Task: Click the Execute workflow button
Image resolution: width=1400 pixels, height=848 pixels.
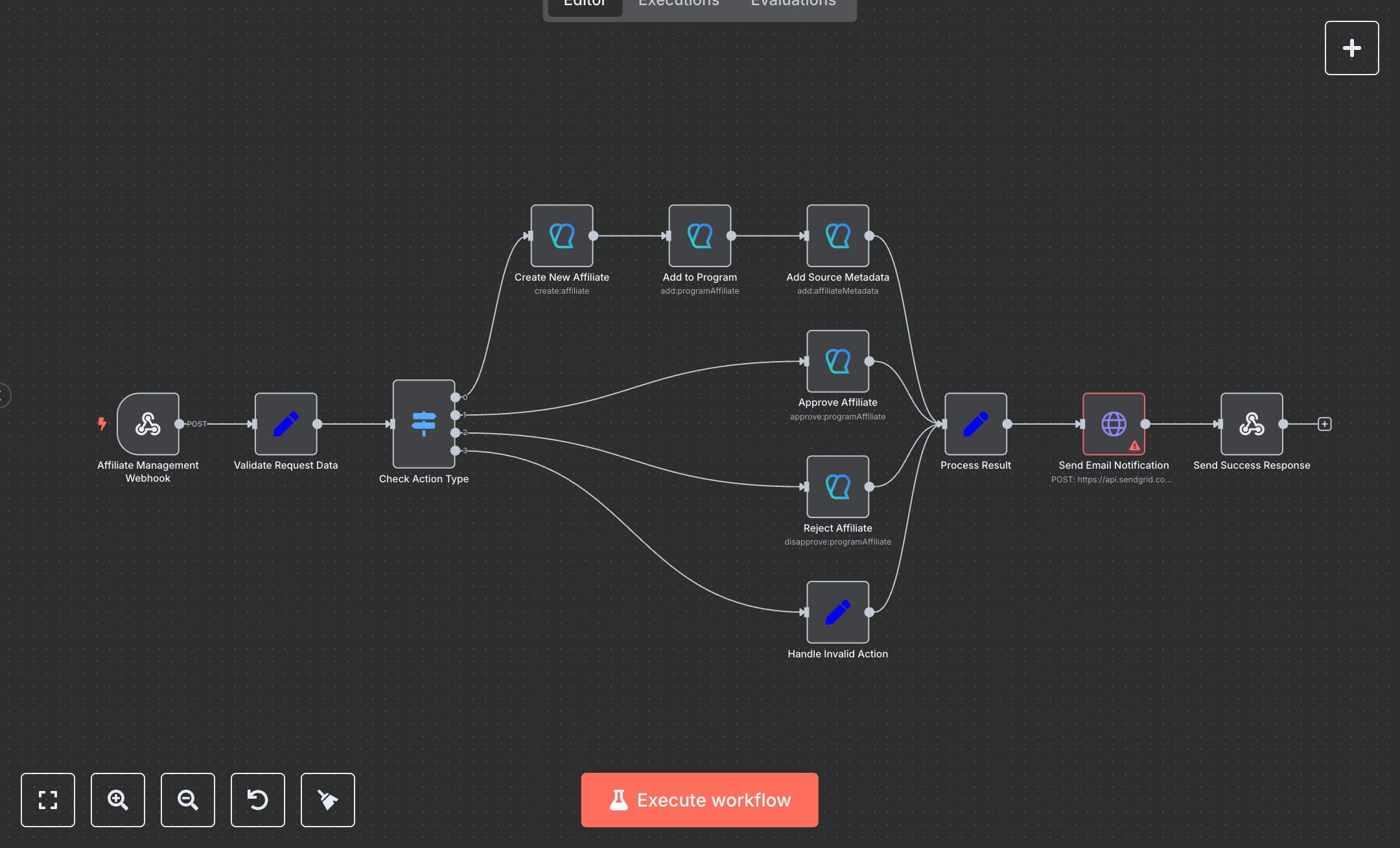Action: click(x=699, y=800)
